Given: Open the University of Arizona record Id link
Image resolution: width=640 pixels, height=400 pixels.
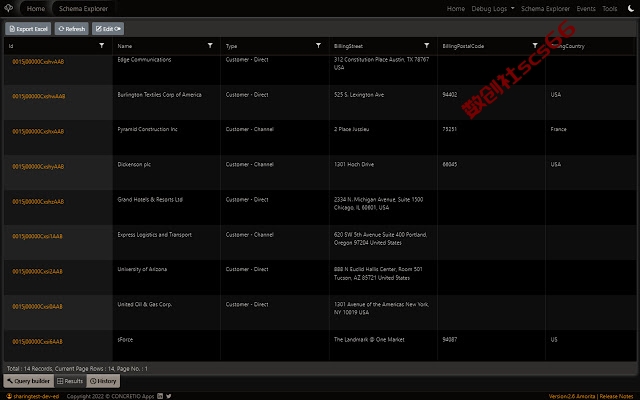Looking at the screenshot, I should click(37, 271).
